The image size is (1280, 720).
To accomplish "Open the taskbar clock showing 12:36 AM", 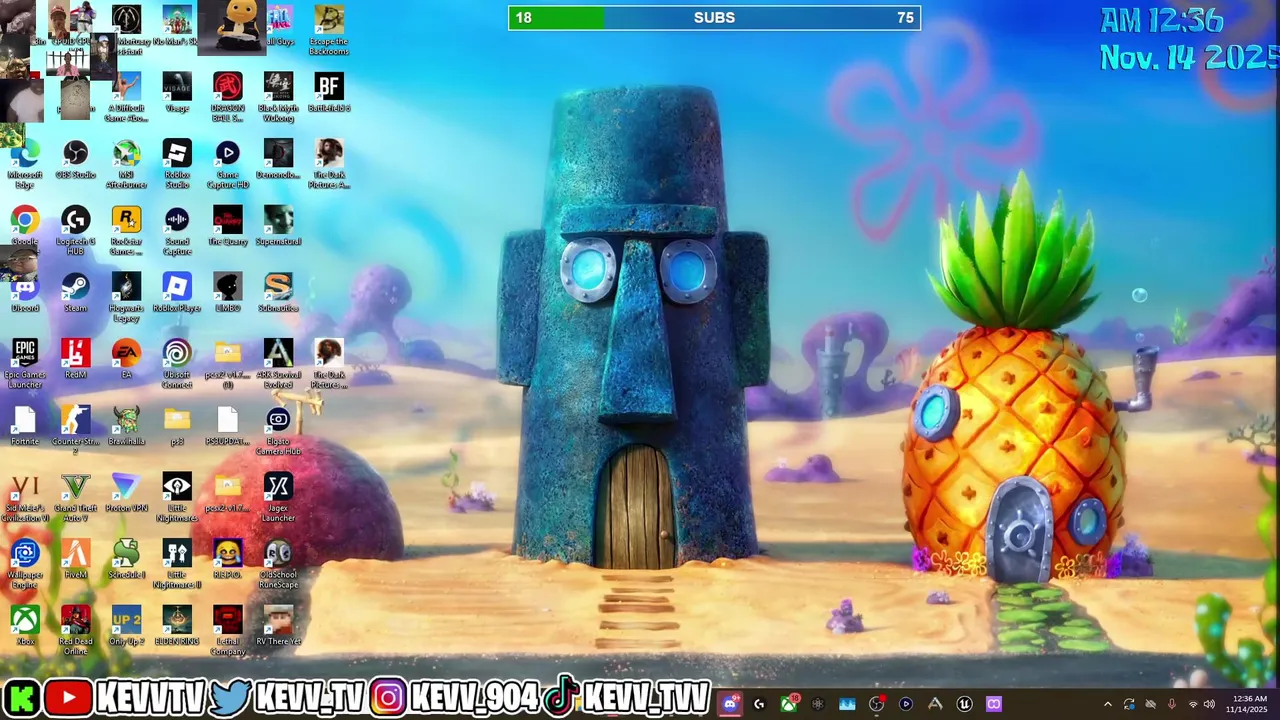I will pyautogui.click(x=1249, y=704).
